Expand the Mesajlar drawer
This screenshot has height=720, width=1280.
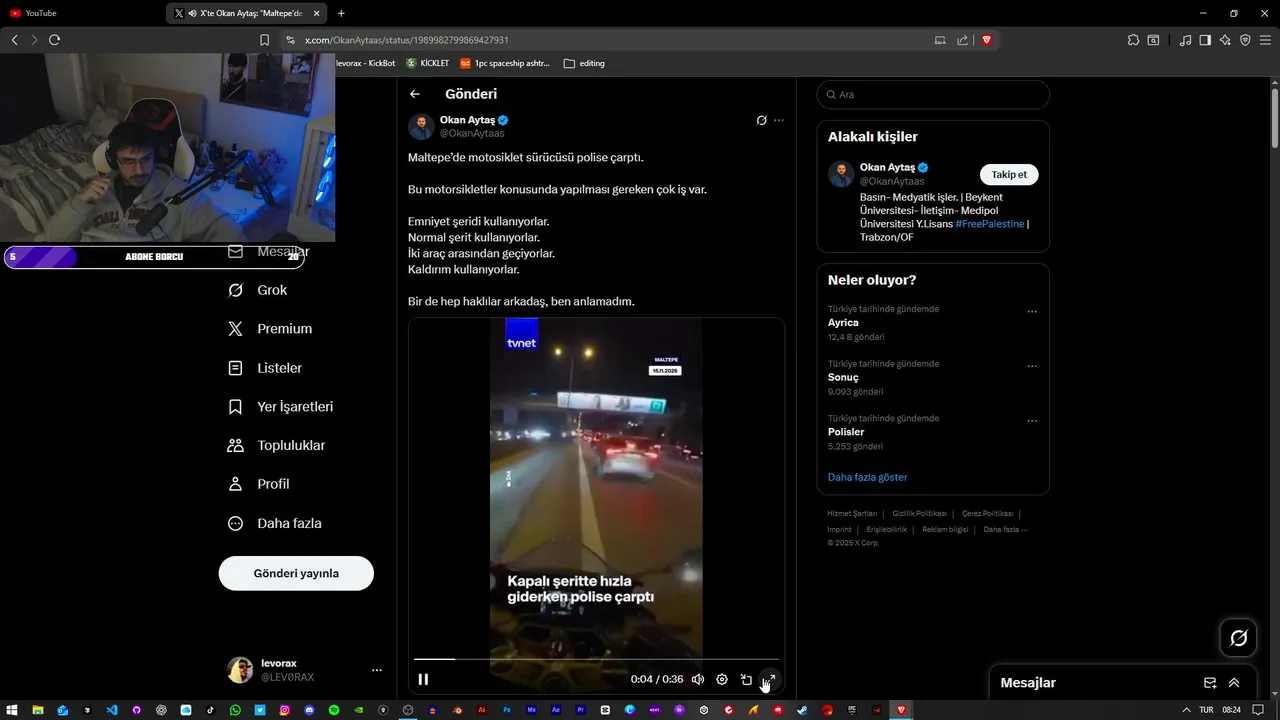1234,683
